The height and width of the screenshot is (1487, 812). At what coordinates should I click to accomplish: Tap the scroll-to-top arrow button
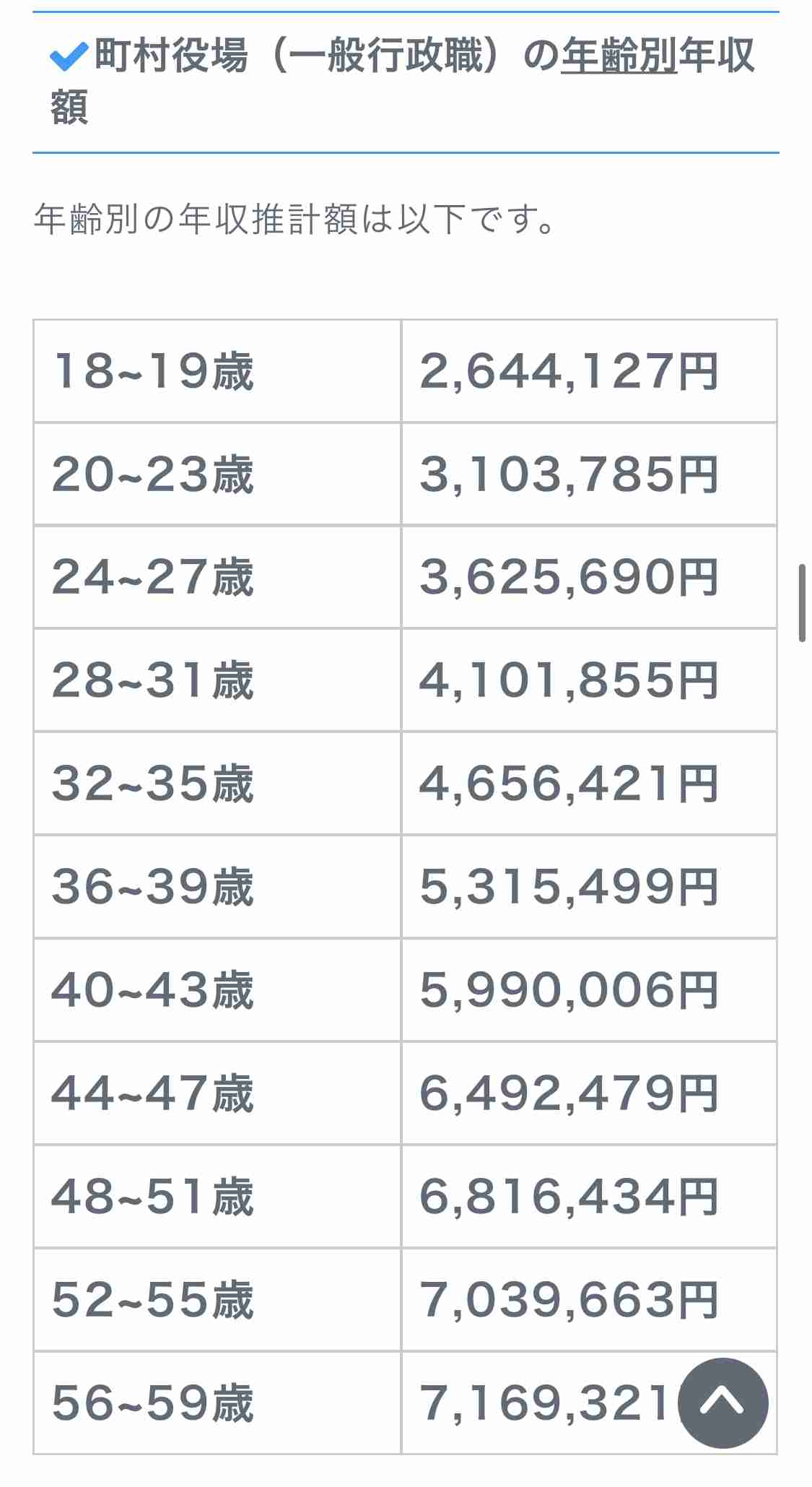point(723,1403)
